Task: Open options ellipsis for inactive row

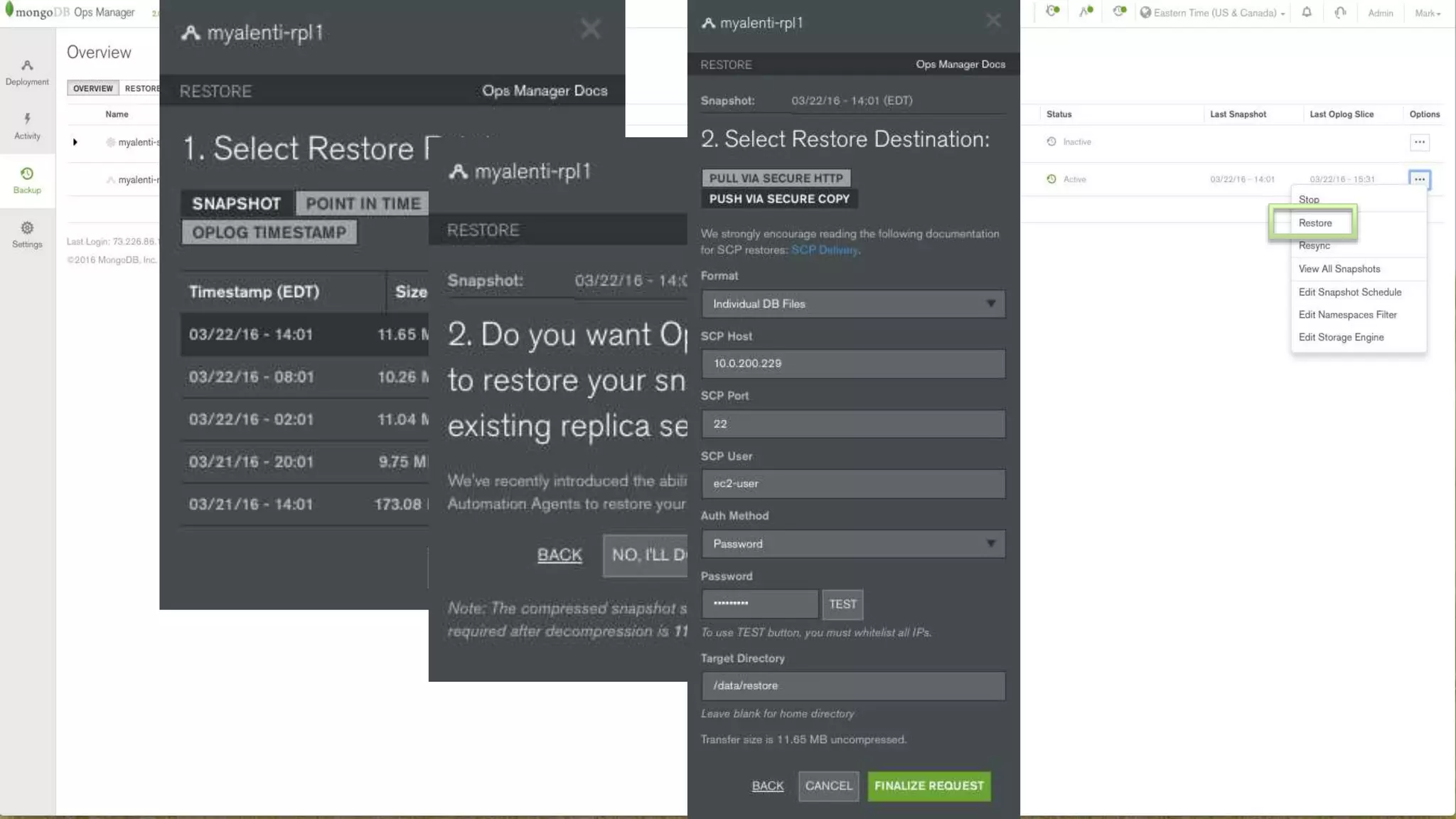Action: (1419, 142)
